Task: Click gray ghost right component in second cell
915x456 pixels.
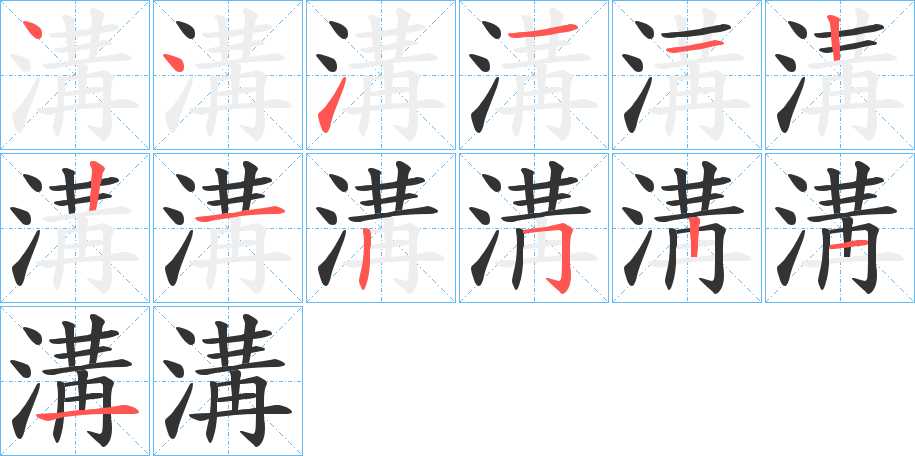Action: (240, 75)
